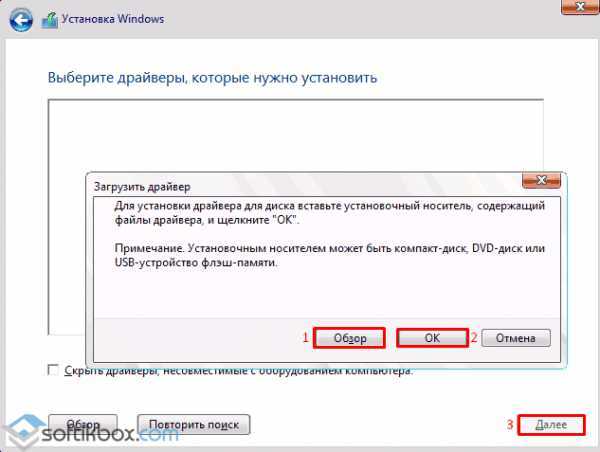Click the Windows Setup icon in title bar
Image resolution: width=600 pixels, height=452 pixels.
pyautogui.click(x=50, y=20)
